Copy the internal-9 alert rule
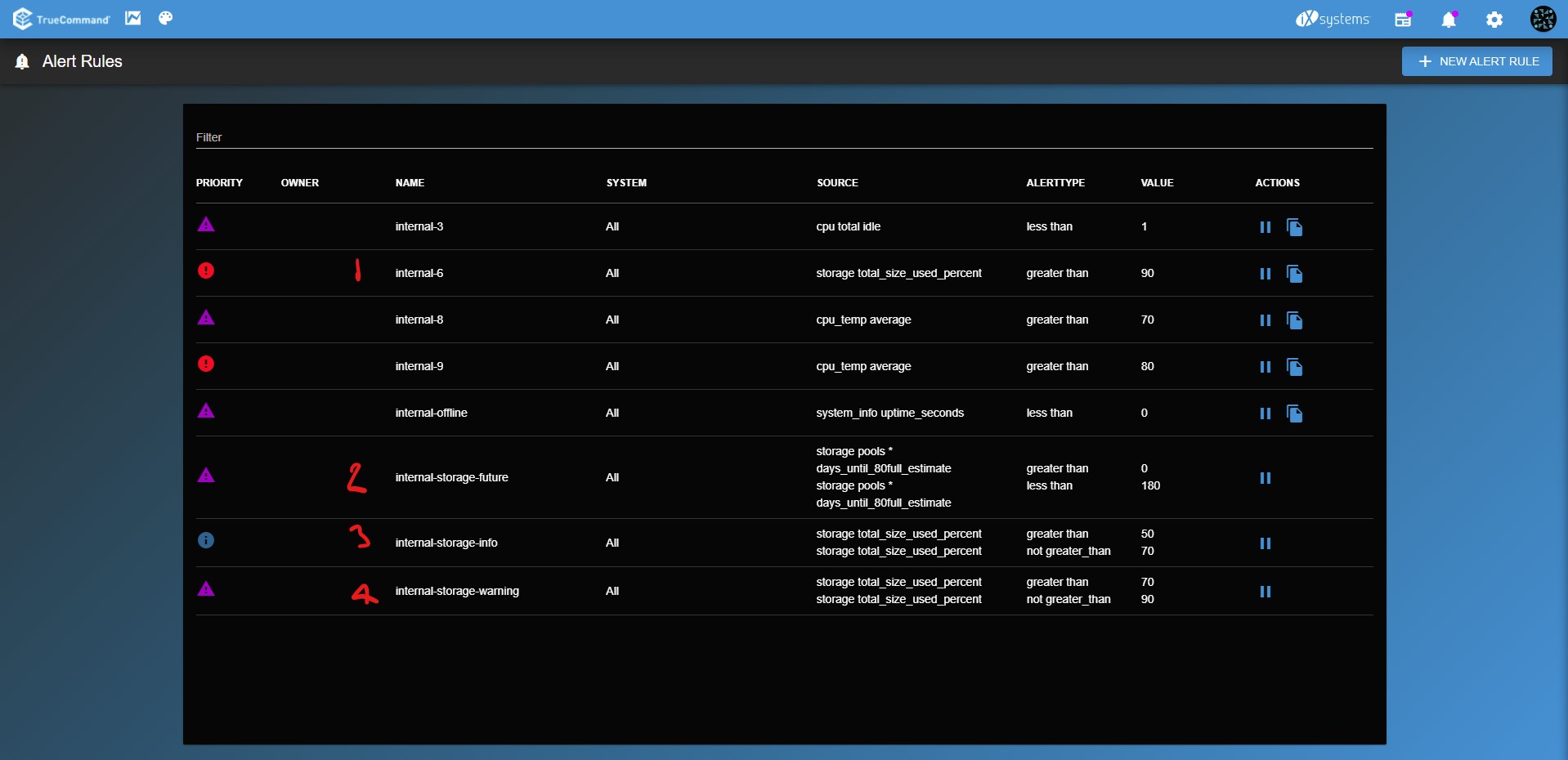This screenshot has width=1568, height=760. tap(1294, 367)
